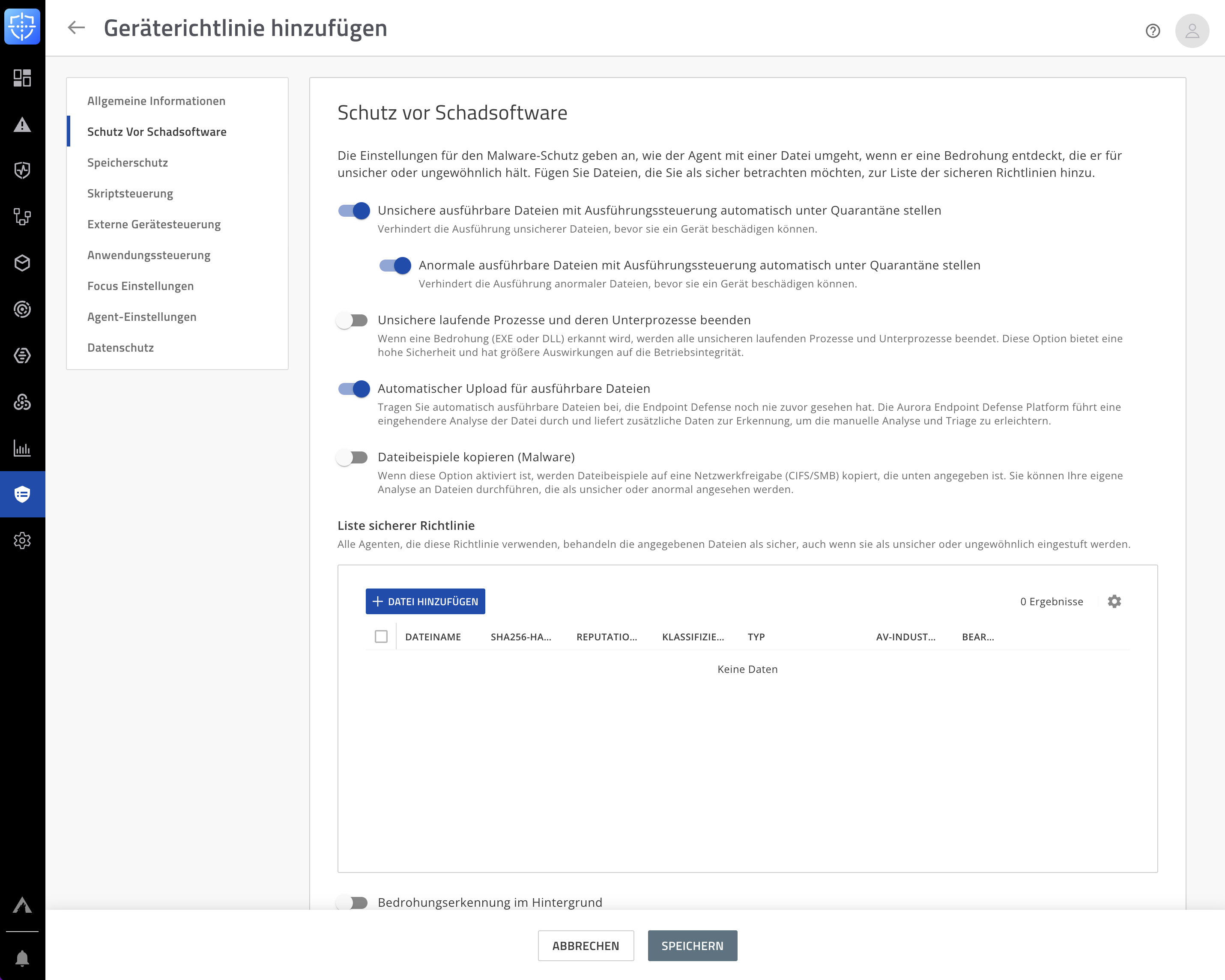Toggle Dateibeispiele kopieren (Malware) on
Viewport: 1225px width, 980px height.
[352, 457]
